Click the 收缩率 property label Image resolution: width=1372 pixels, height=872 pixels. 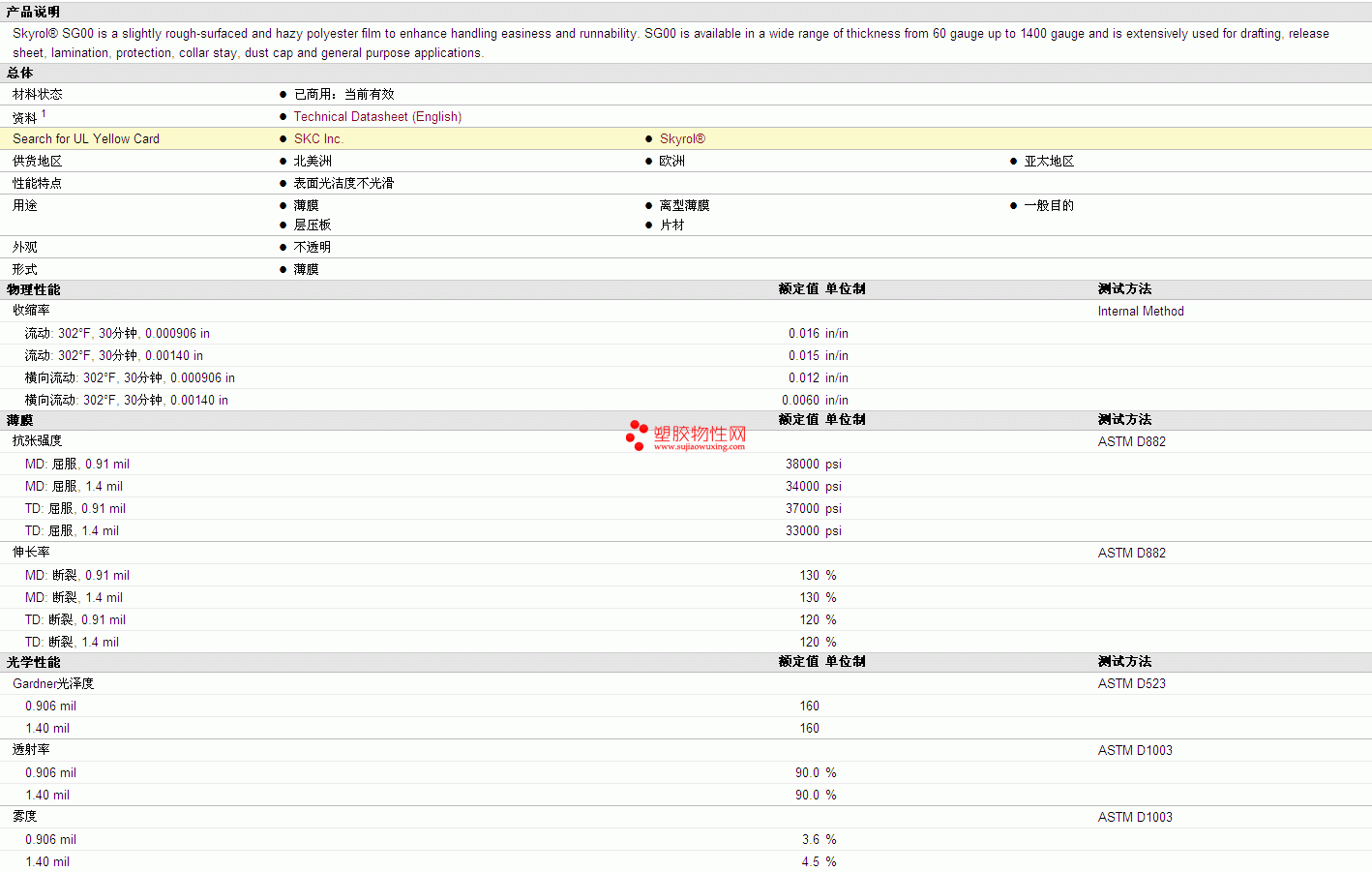click(x=31, y=310)
